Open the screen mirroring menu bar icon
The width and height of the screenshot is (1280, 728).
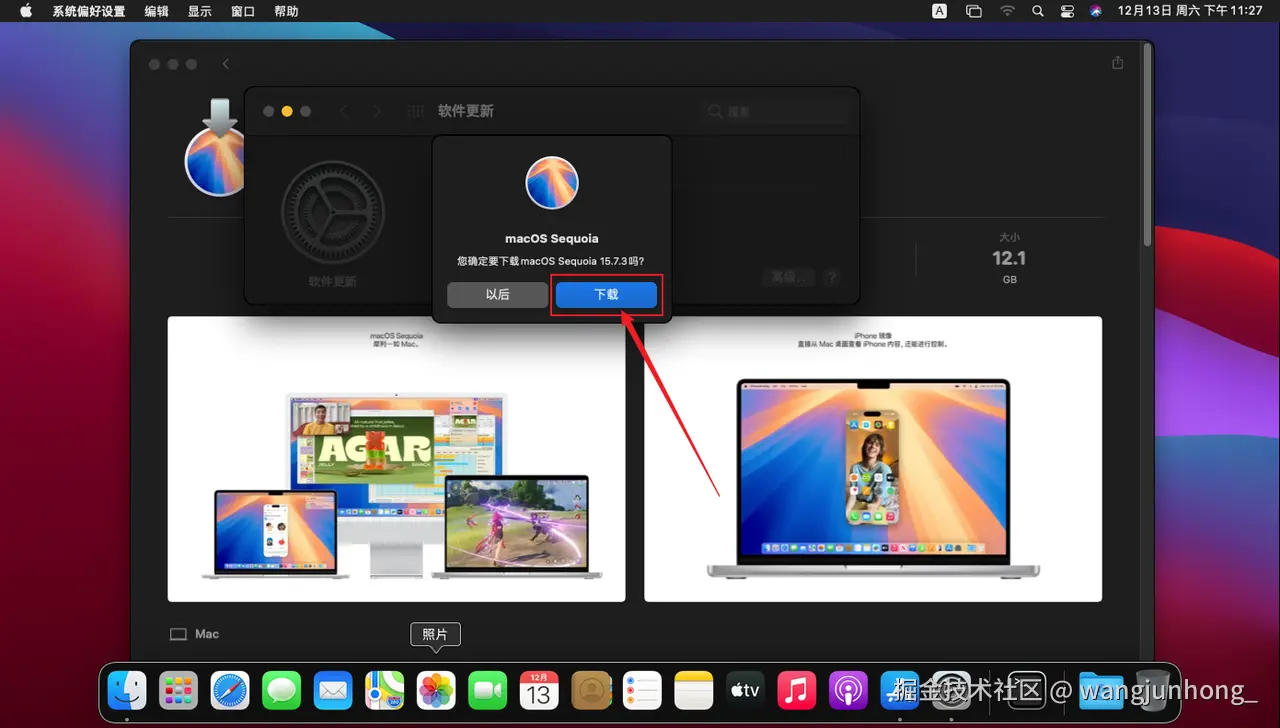tap(974, 11)
